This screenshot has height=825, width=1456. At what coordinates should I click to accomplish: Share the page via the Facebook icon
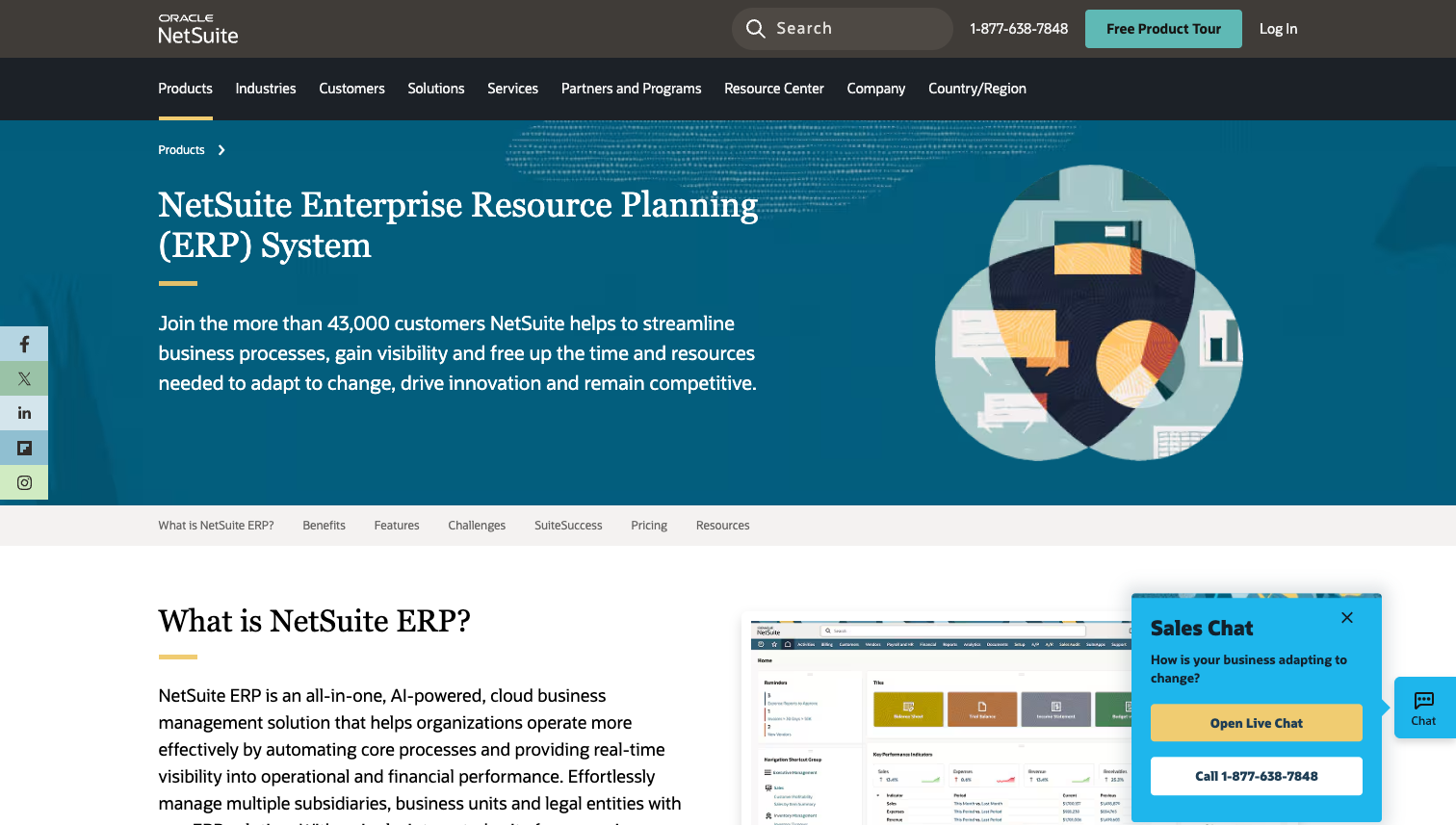coord(24,344)
